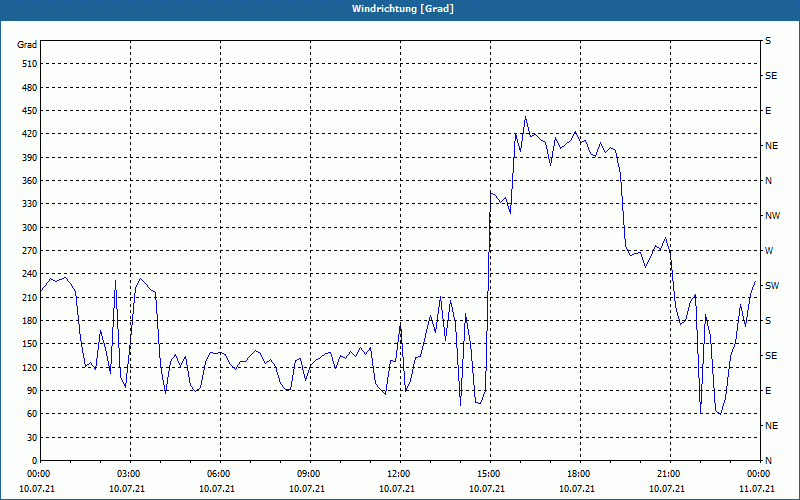Screen dimensions: 800x500
Task: Click the 09:00 time label
Action: pyautogui.click(x=307, y=474)
